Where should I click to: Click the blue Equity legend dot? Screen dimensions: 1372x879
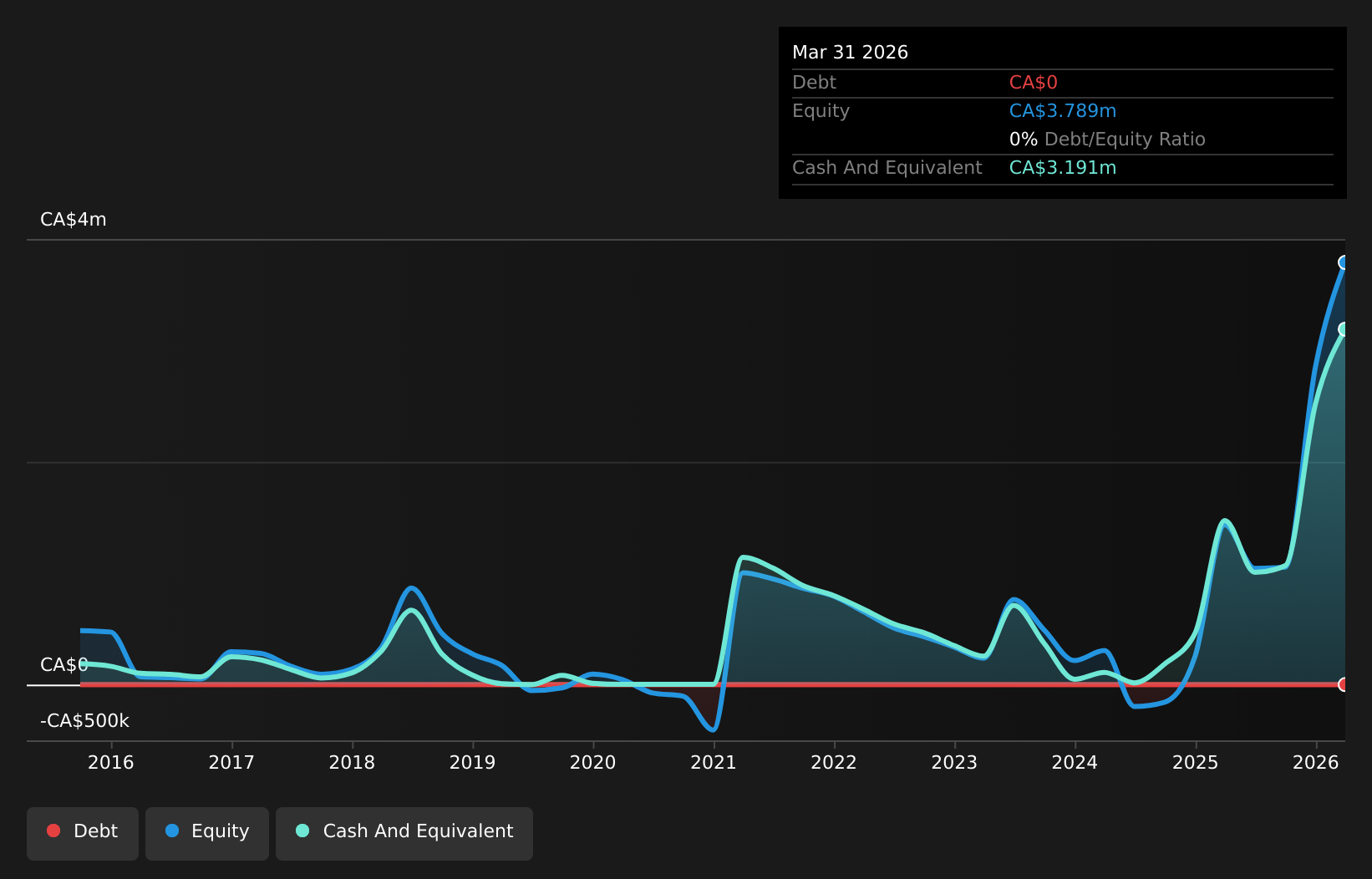click(x=172, y=831)
